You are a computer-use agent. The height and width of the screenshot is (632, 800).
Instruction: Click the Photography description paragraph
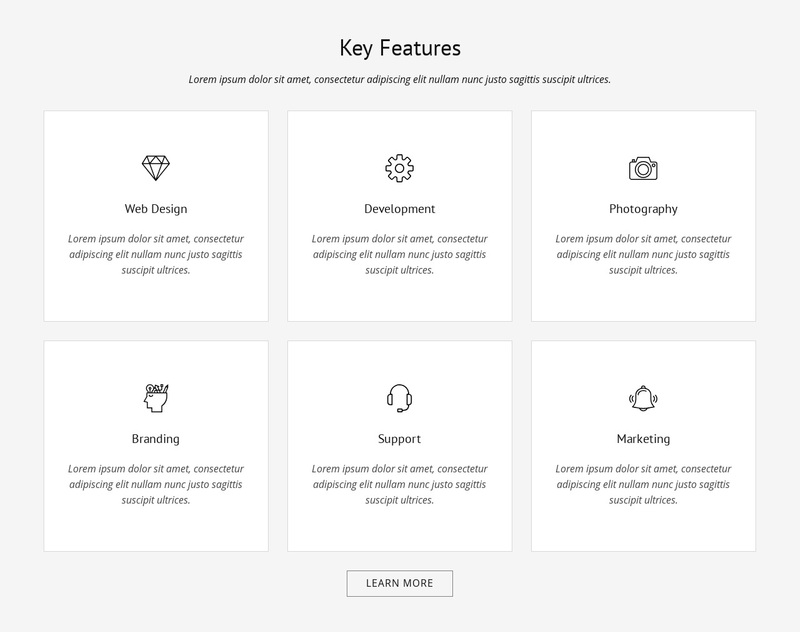pos(643,254)
